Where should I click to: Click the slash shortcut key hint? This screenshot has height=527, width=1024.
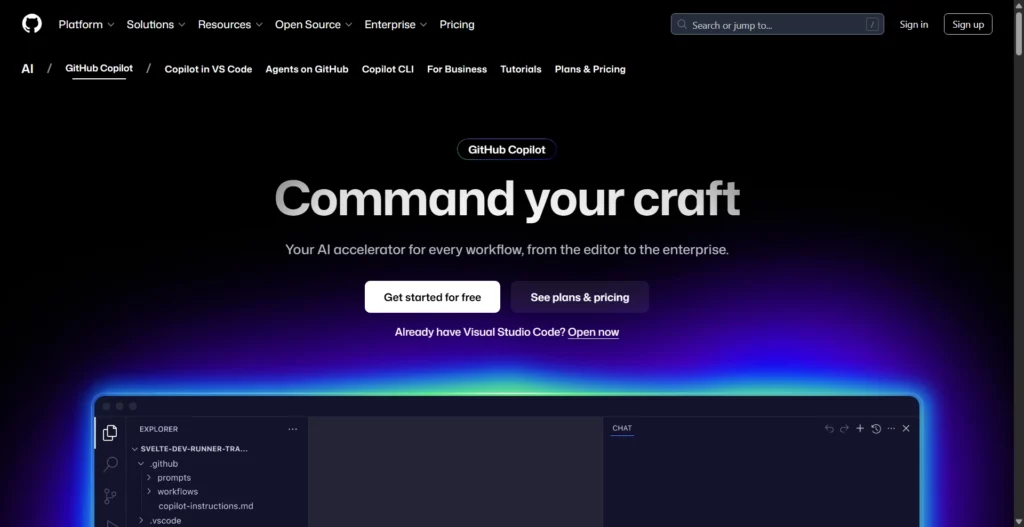872,24
